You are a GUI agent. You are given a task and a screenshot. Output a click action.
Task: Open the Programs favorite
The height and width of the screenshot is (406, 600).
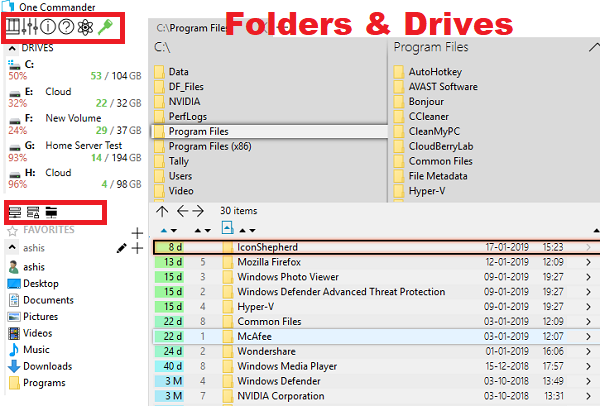[37, 383]
